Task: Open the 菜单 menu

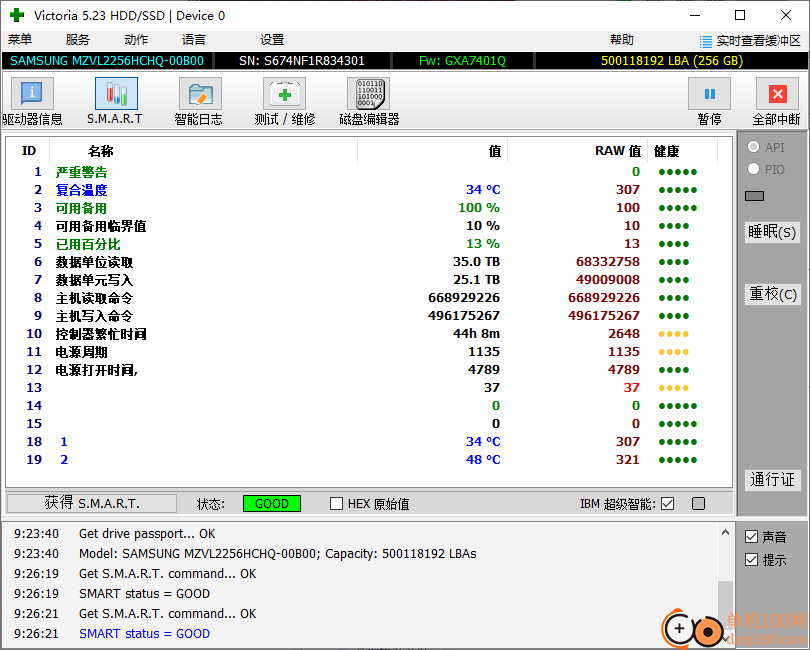Action: [20, 40]
